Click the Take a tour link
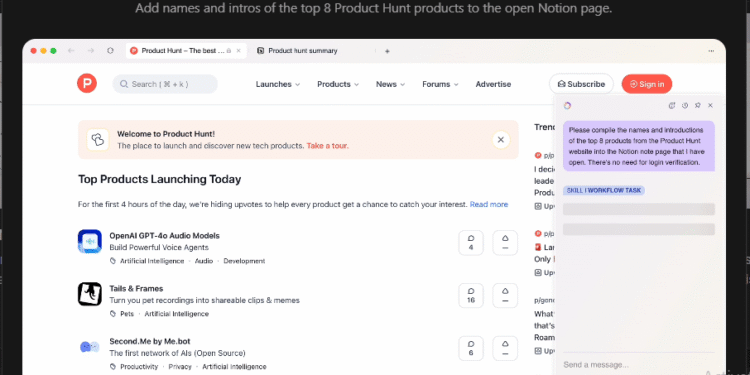The width and height of the screenshot is (750, 375). tap(328, 146)
